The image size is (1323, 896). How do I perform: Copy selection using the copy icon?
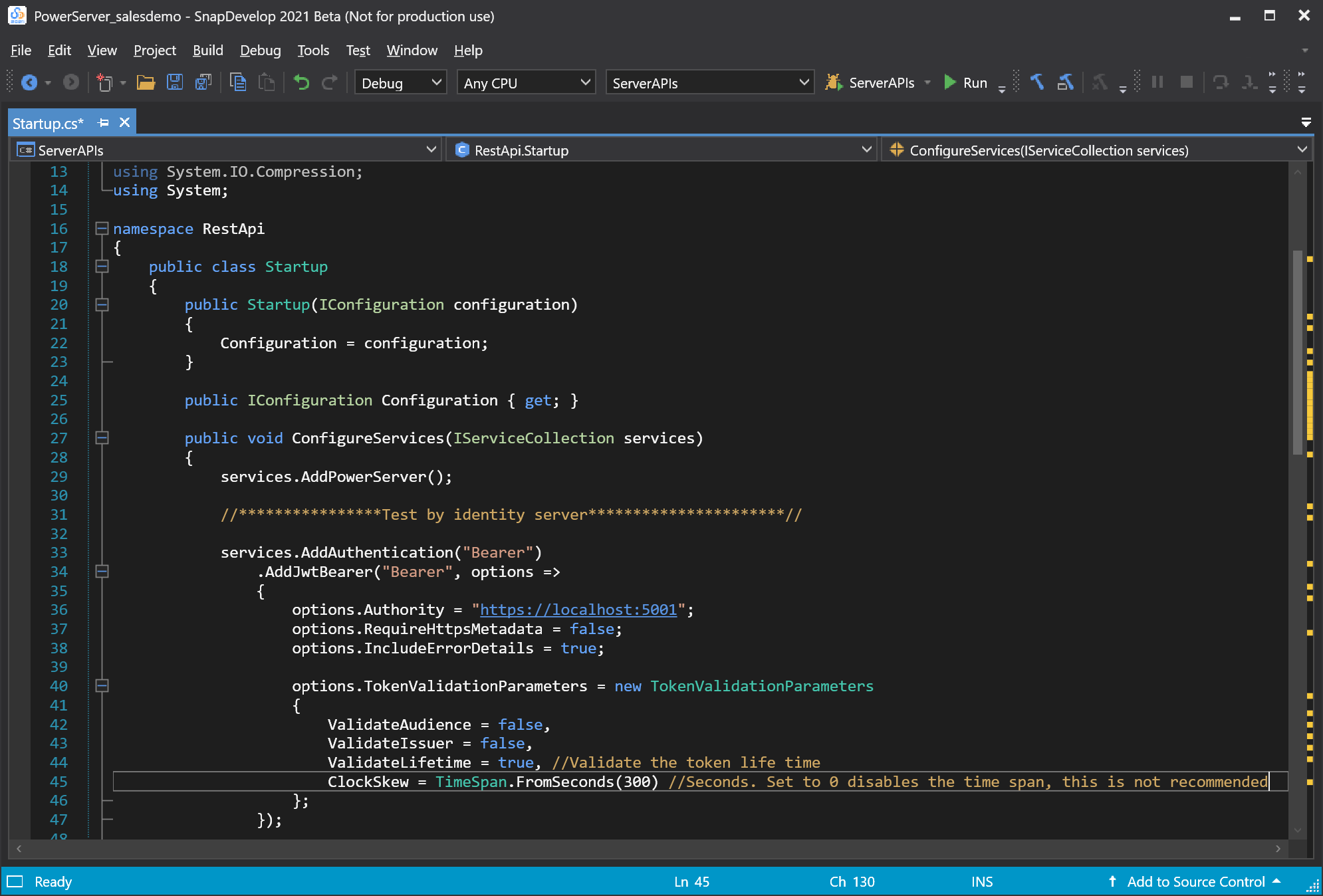238,82
